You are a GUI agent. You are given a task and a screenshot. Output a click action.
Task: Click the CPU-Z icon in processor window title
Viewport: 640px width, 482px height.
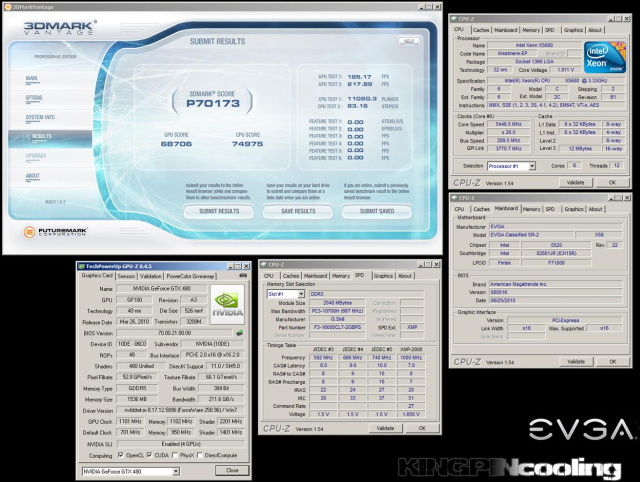pos(454,19)
